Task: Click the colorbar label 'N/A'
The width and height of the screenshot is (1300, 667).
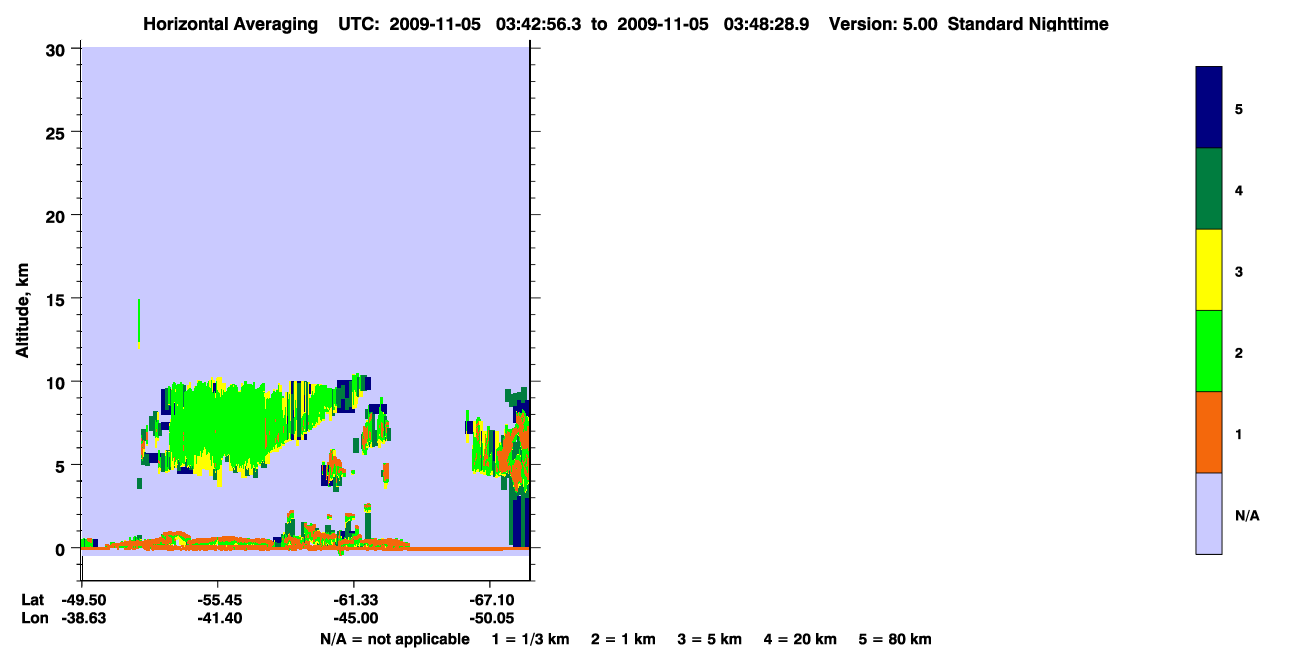Action: pos(1247,516)
